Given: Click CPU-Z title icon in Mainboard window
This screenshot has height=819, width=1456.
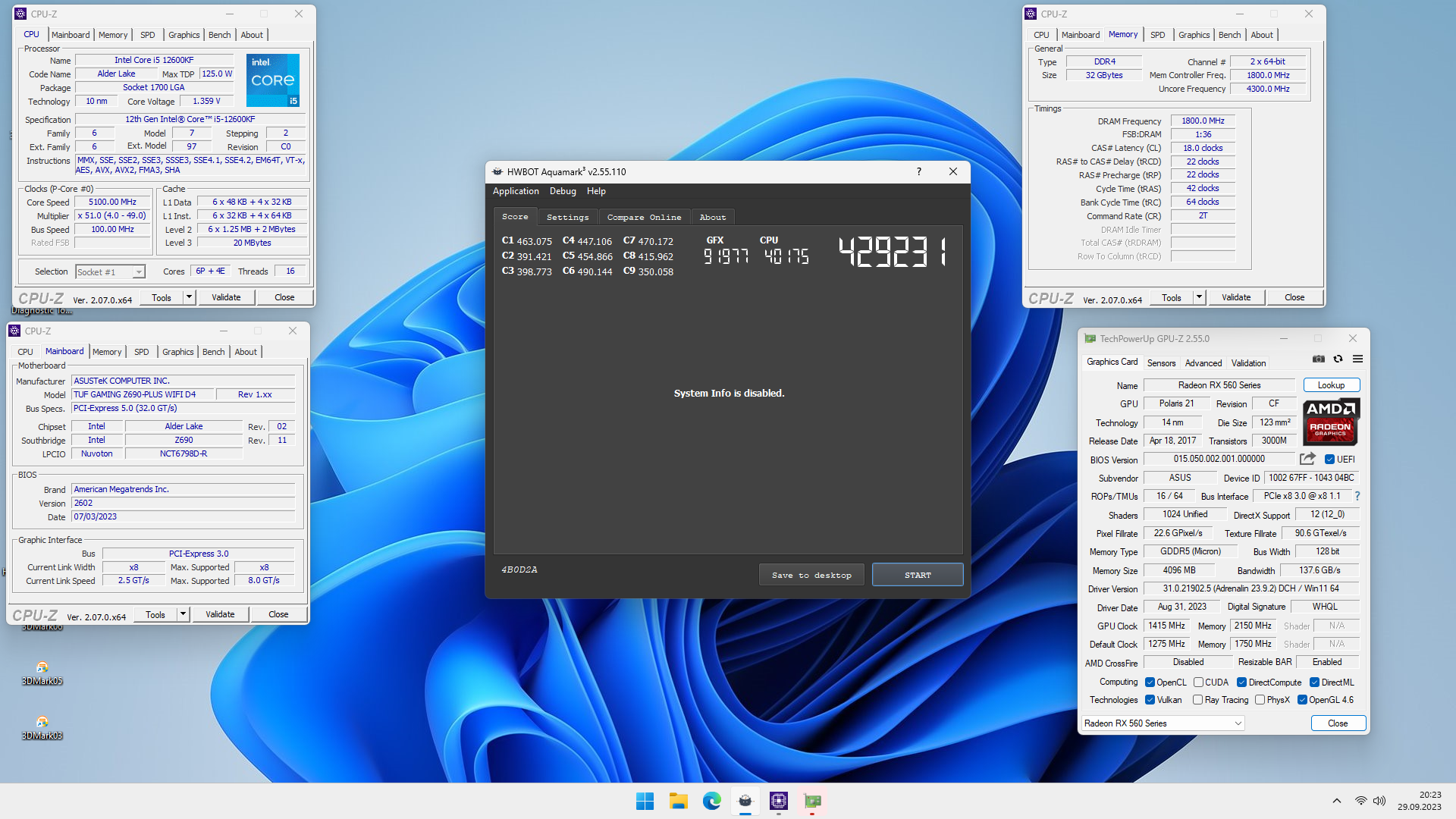Looking at the screenshot, I should [14, 331].
